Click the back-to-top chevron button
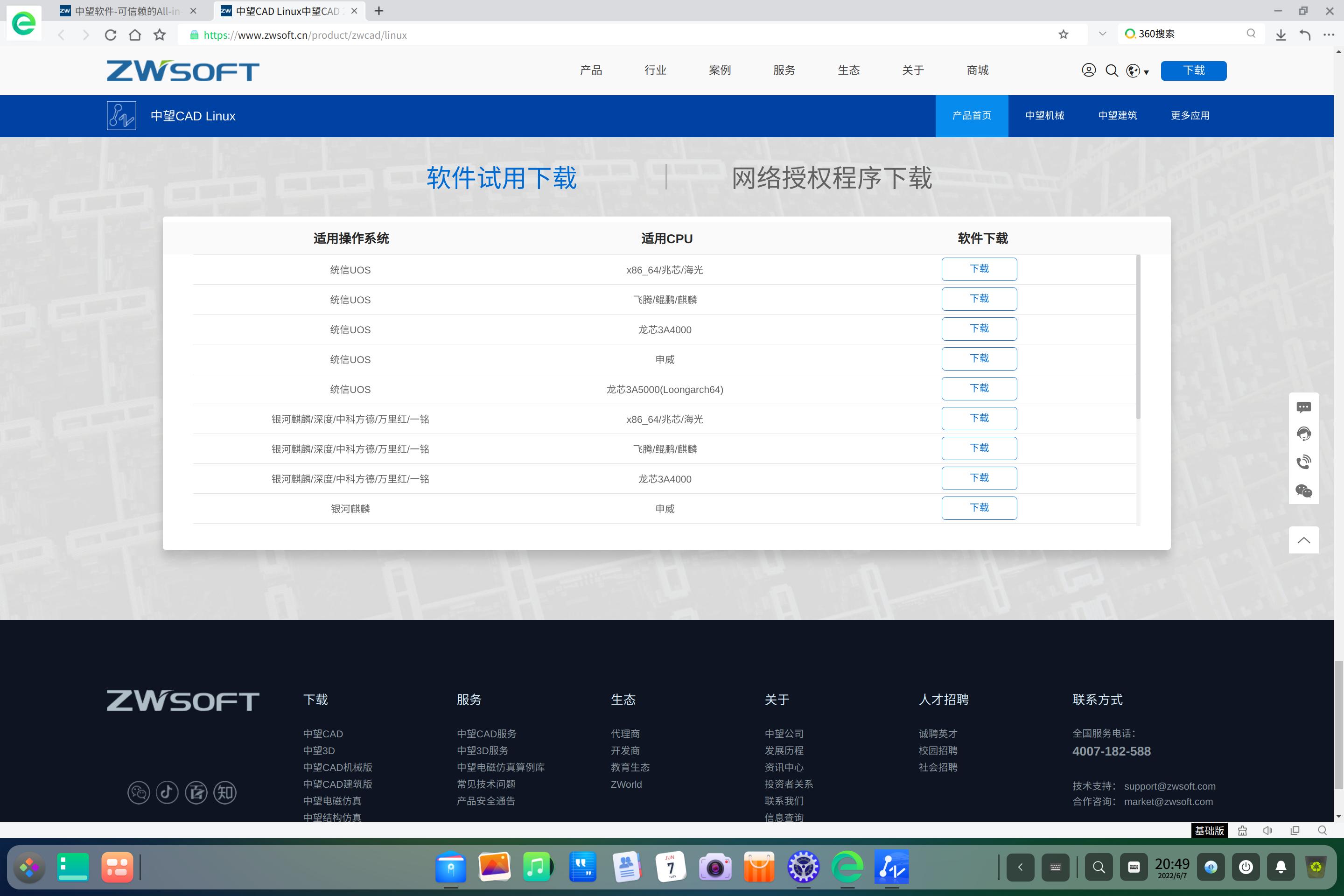1344x896 pixels. click(1303, 539)
